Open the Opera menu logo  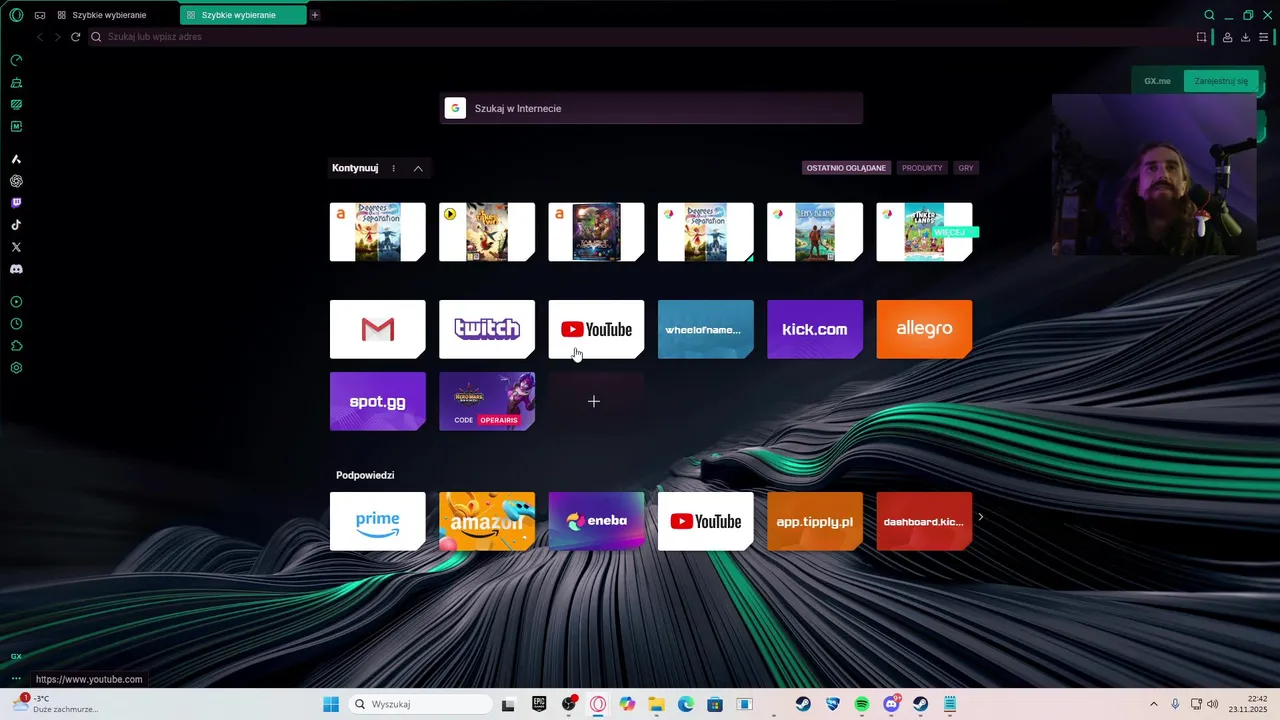pos(16,15)
